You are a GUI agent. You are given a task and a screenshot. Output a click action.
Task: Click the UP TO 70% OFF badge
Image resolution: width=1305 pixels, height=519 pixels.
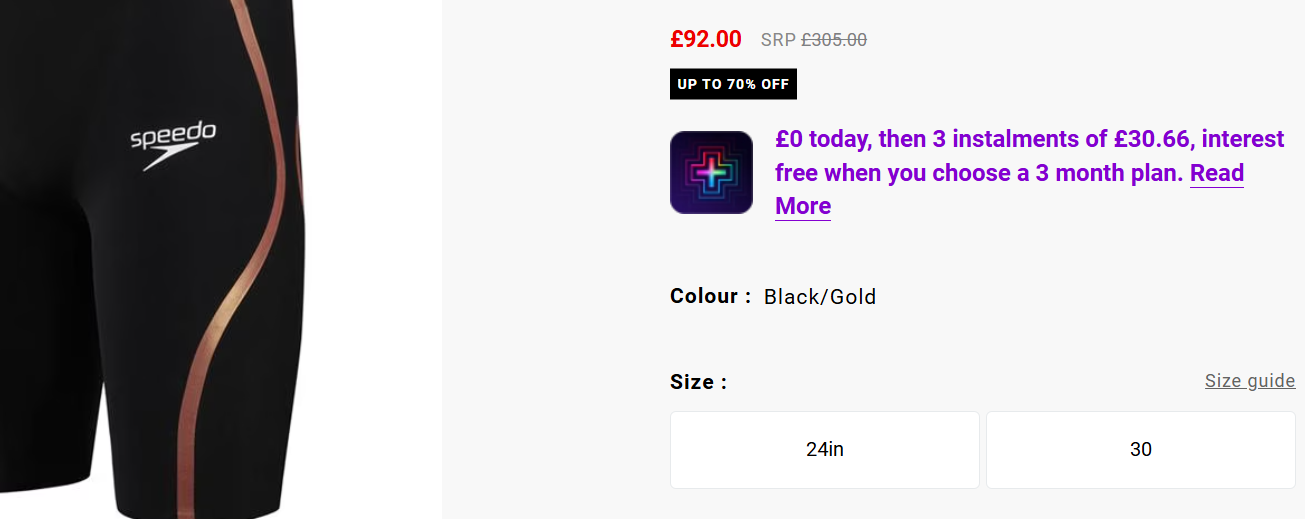pyautogui.click(x=733, y=84)
